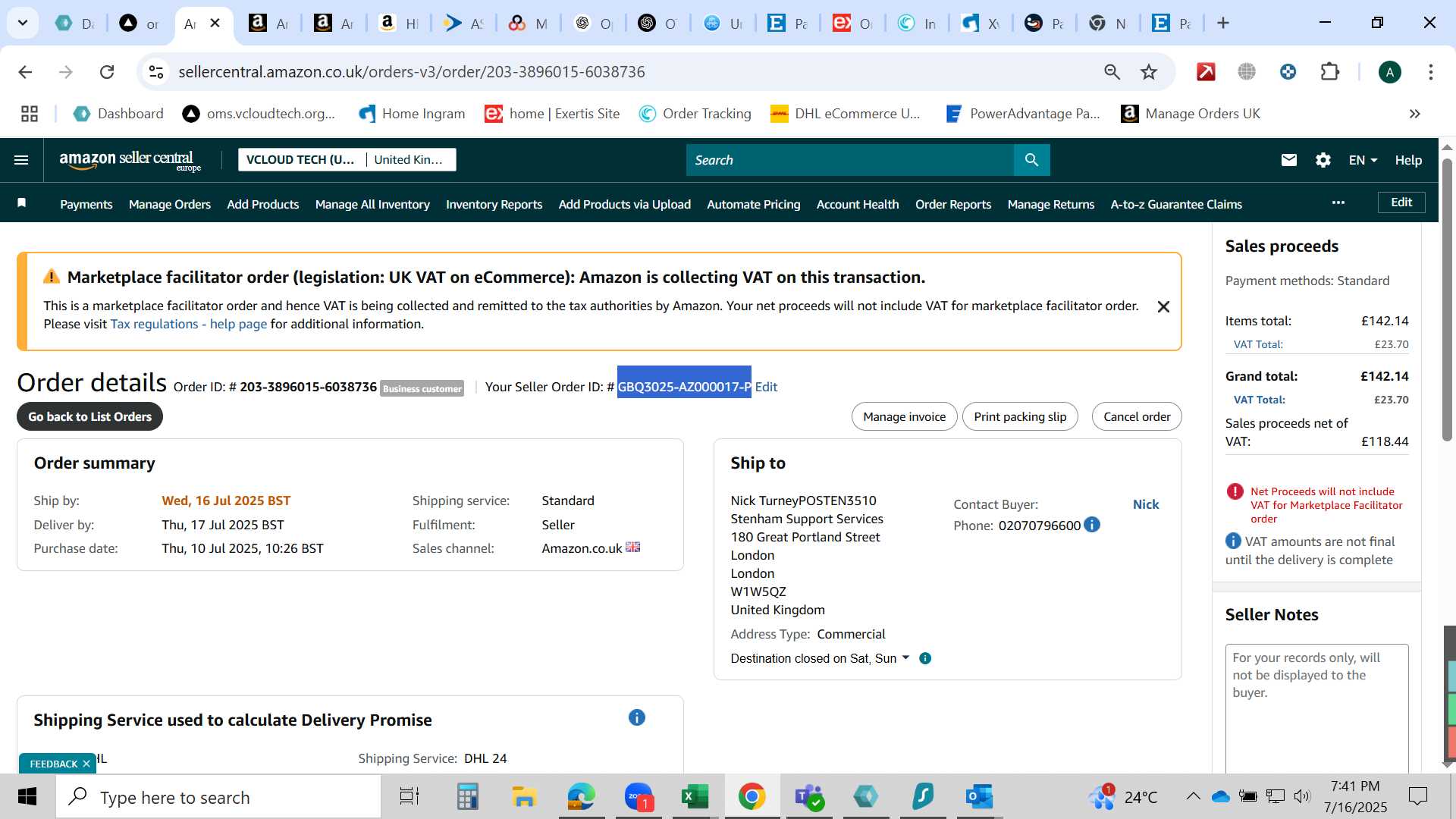Edit the Seller Order ID
The height and width of the screenshot is (819, 1456).
[x=766, y=387]
